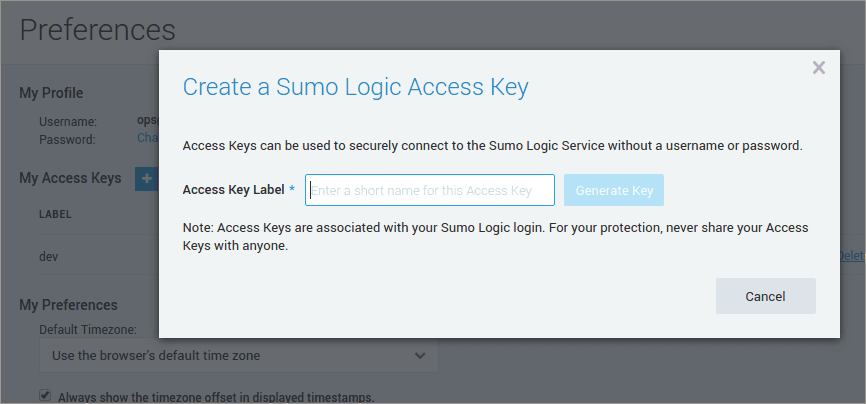Click the Access Key Label field caption
This screenshot has height=404, width=866.
click(x=233, y=190)
